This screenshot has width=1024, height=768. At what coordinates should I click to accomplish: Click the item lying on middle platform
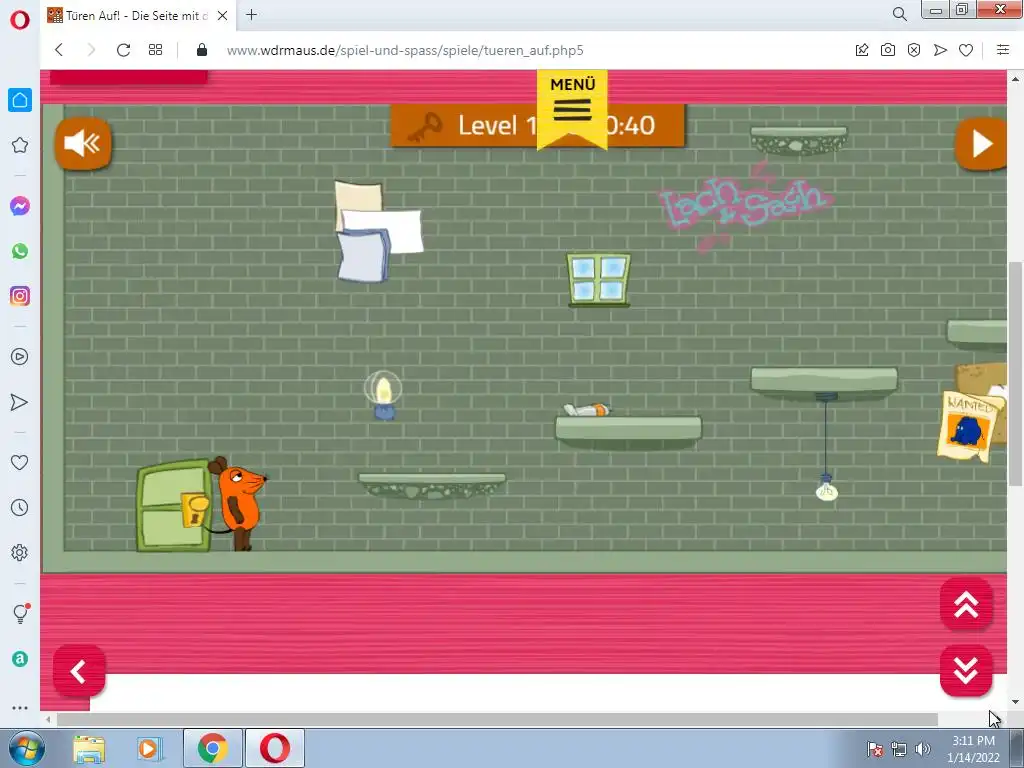point(586,409)
